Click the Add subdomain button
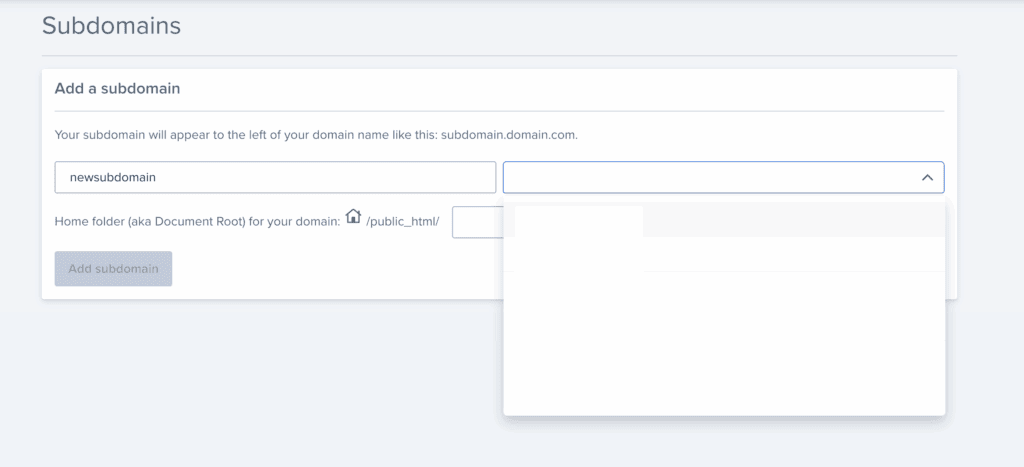Image resolution: width=1024 pixels, height=467 pixels. coord(114,268)
